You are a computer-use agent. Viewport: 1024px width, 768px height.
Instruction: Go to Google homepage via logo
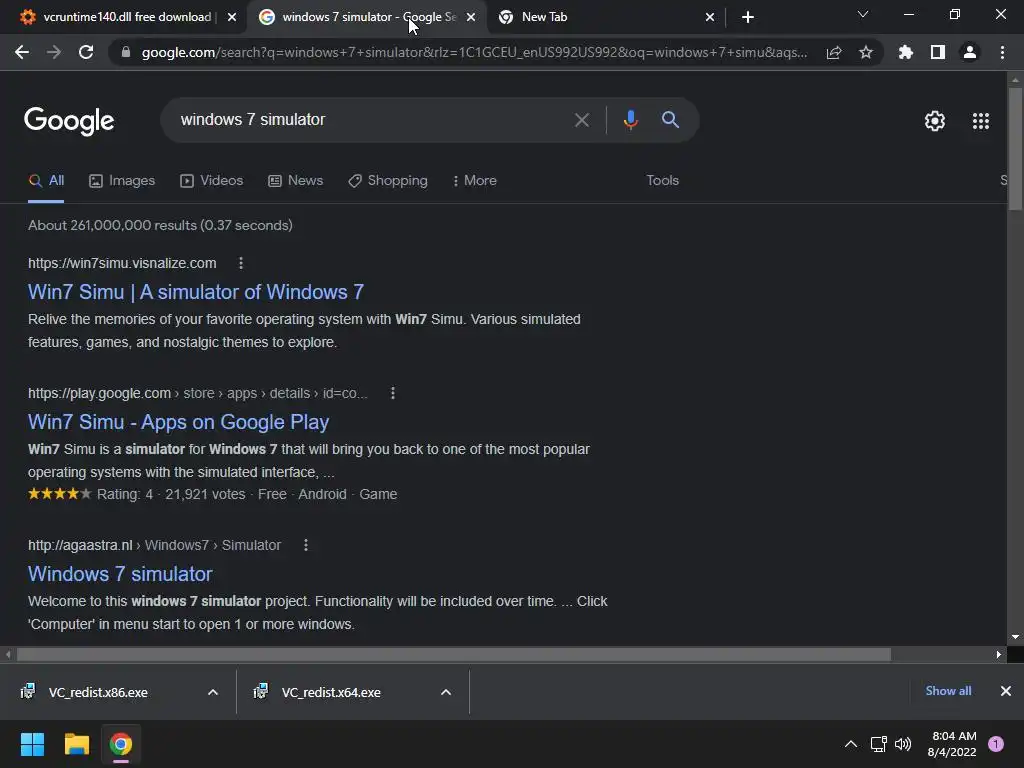point(69,121)
